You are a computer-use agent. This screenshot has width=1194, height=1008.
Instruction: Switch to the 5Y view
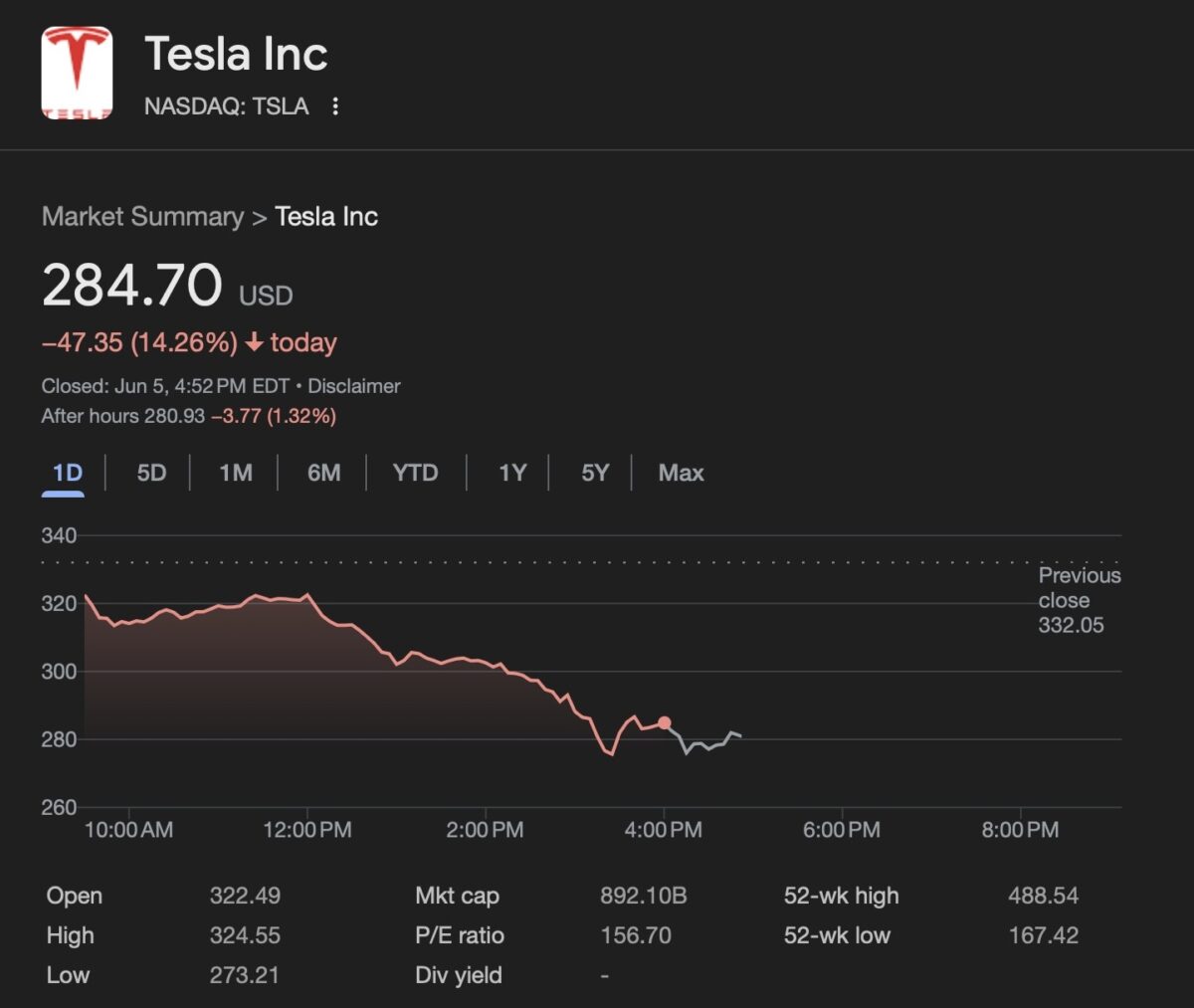(594, 472)
